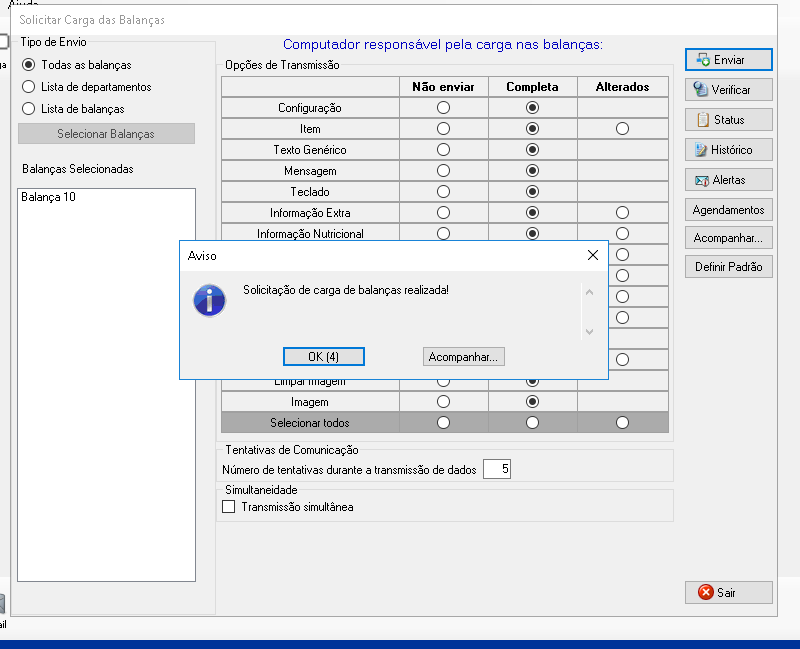The image size is (800, 649).
Task: Enable 'Transmissão simultânea' checkbox
Action: (x=229, y=507)
